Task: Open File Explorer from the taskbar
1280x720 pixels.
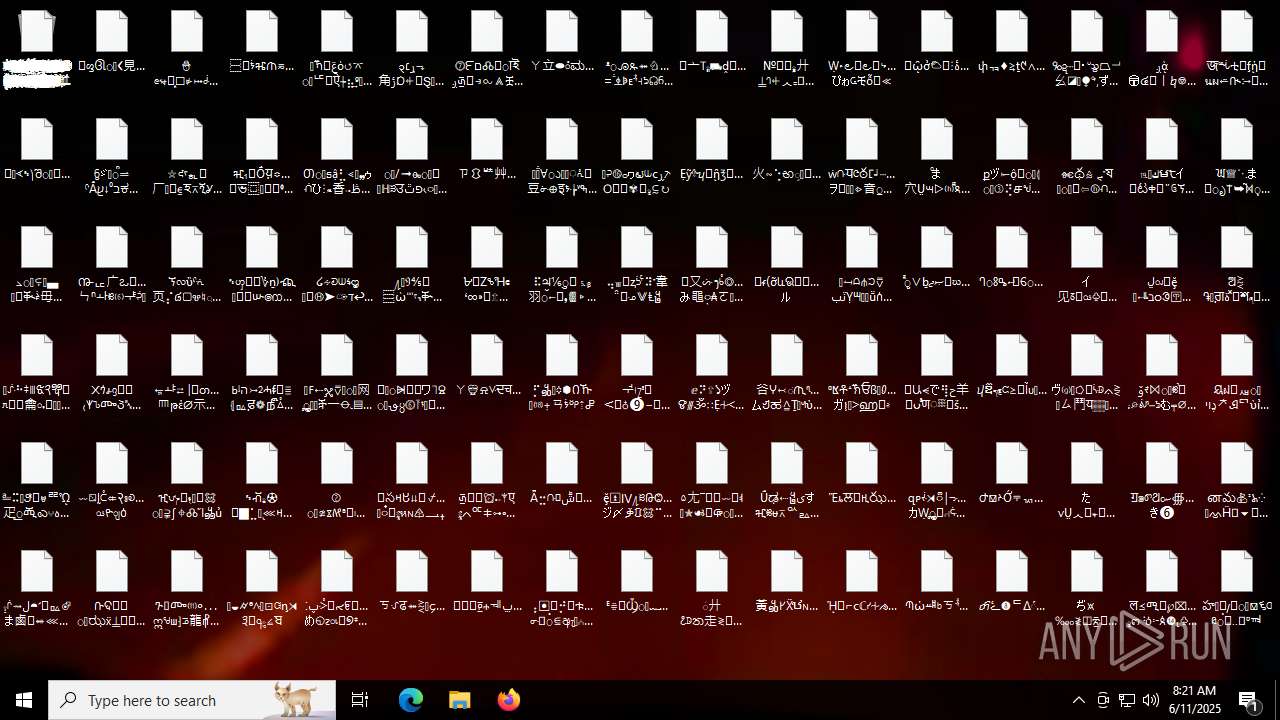Action: pyautogui.click(x=459, y=700)
